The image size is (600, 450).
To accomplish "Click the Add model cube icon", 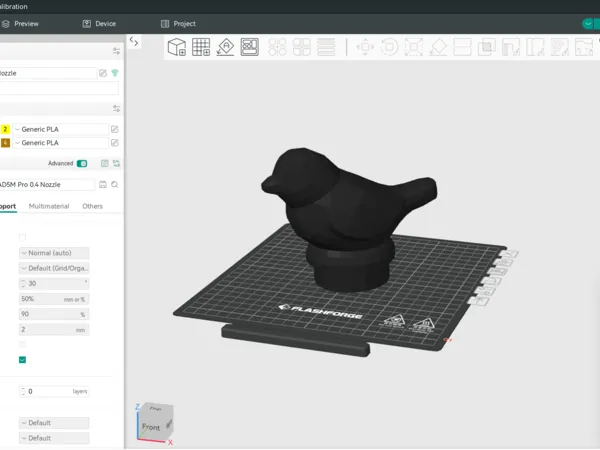I will click(x=177, y=47).
